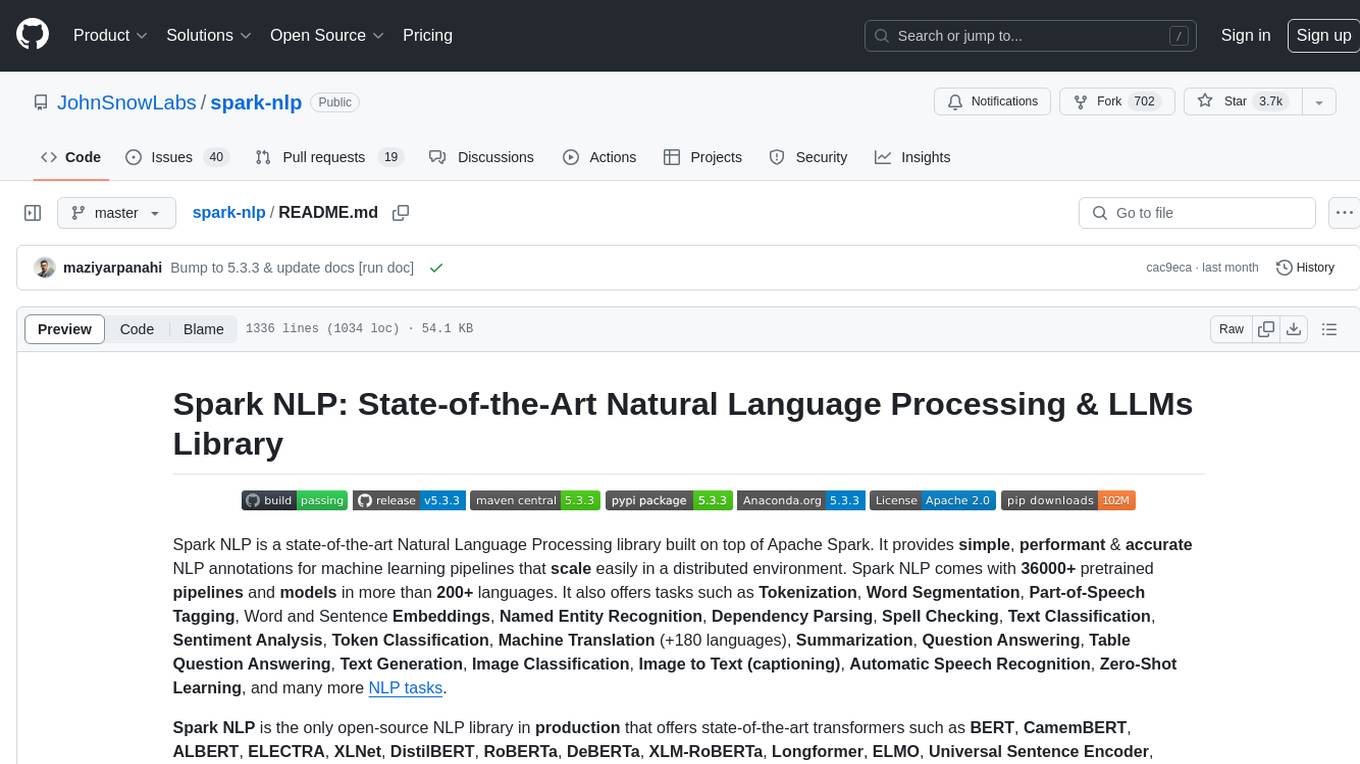Image resolution: width=1360 pixels, height=764 pixels.
Task: Open the JohnSnowLabs organization page
Action: [x=126, y=102]
